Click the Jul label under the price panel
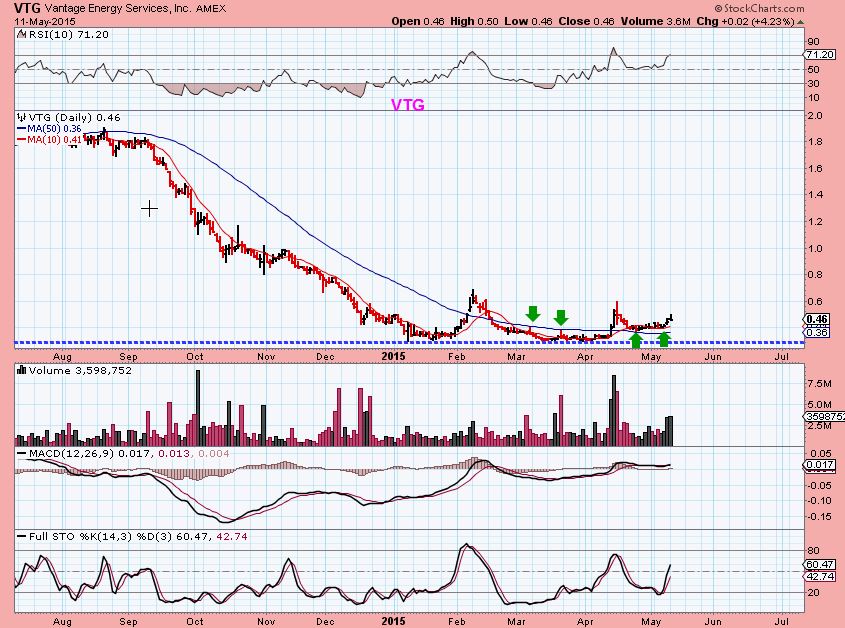 point(781,356)
